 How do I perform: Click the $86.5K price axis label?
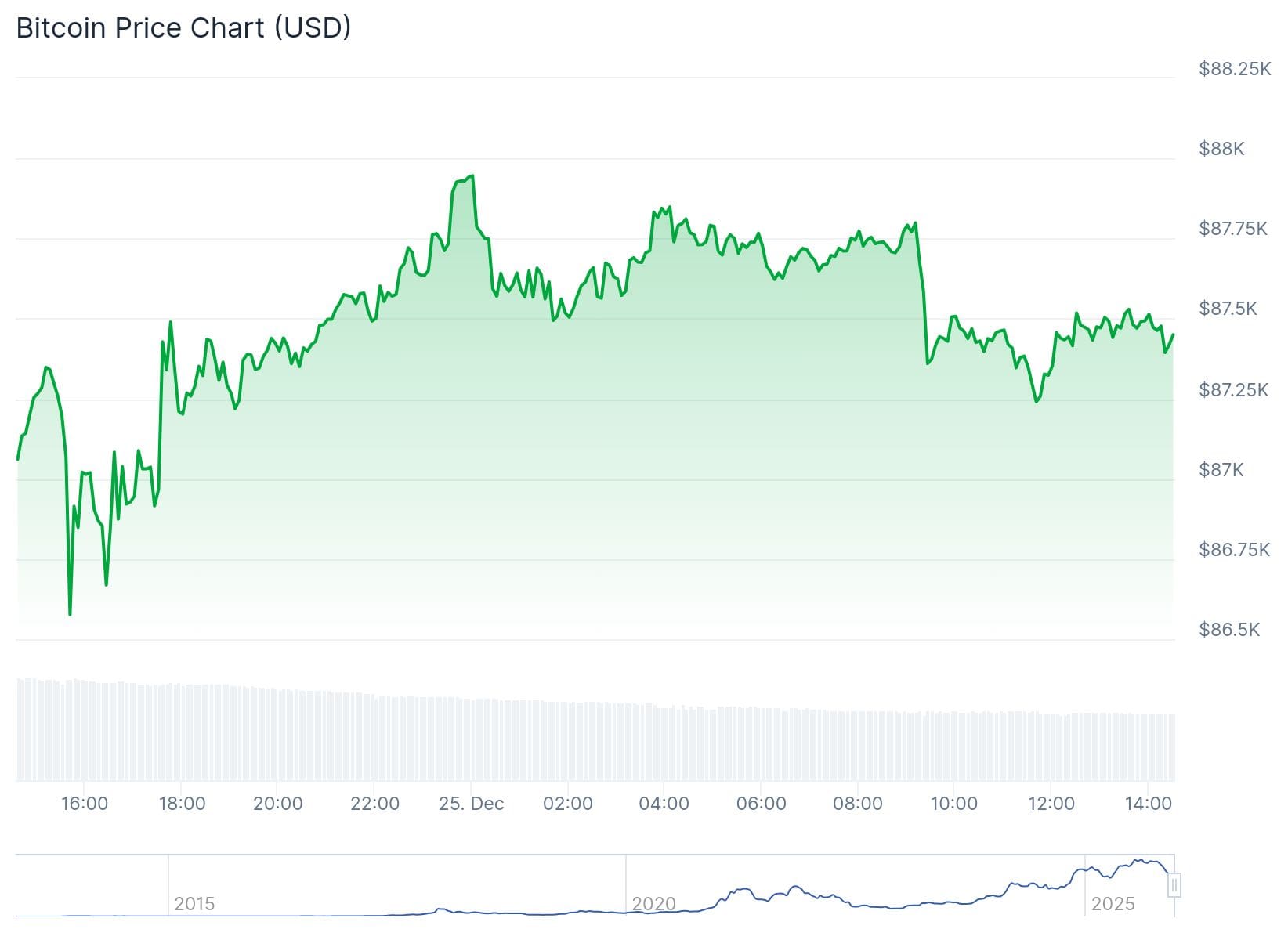(x=1228, y=630)
